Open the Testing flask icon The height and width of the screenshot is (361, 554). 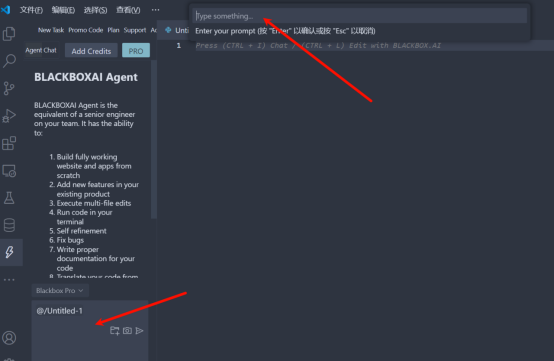click(9, 198)
